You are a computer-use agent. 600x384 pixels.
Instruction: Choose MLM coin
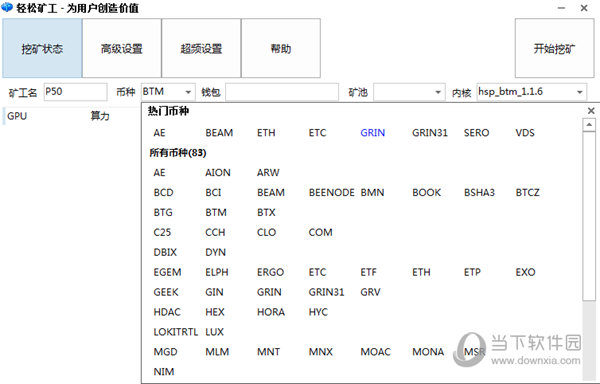[217, 351]
